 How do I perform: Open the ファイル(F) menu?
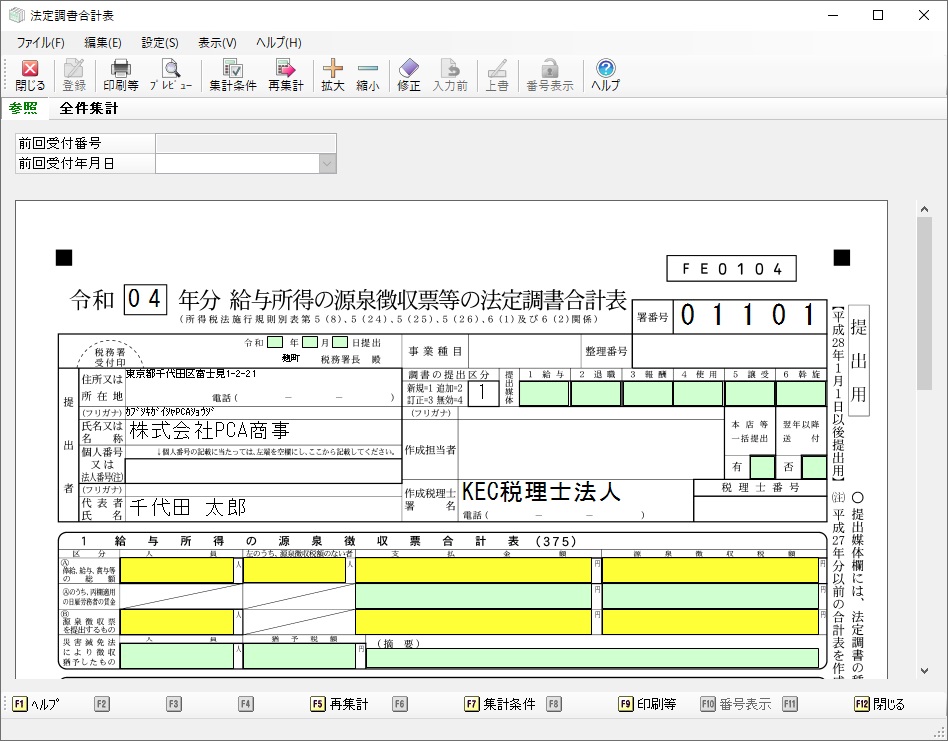(40, 43)
